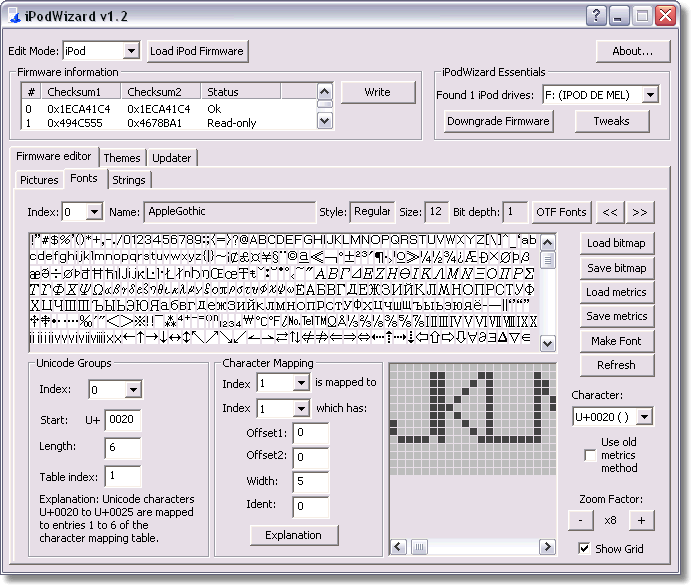Go to previous font with << button
The width and height of the screenshot is (693, 587).
click(x=609, y=212)
